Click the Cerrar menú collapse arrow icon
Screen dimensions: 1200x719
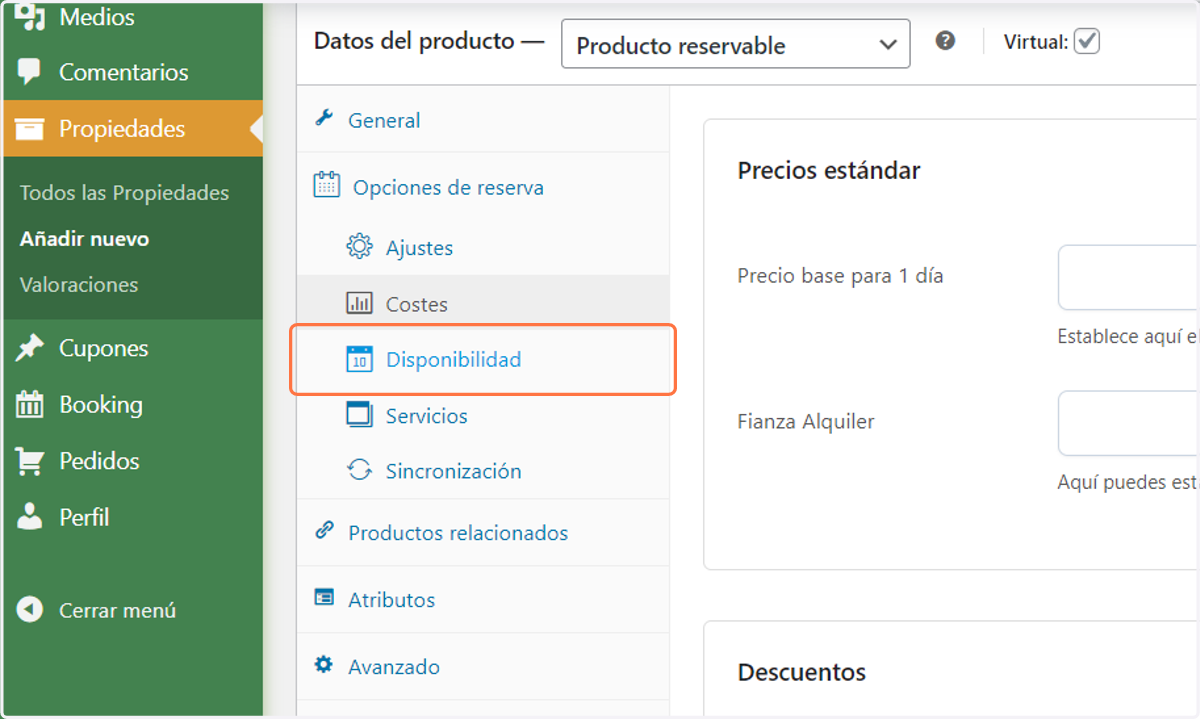(x=30, y=609)
